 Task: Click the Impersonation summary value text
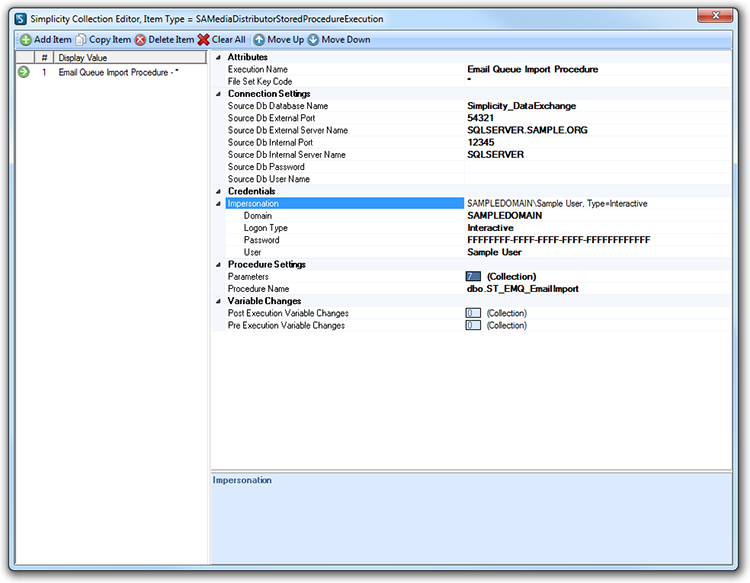pyautogui.click(x=557, y=204)
